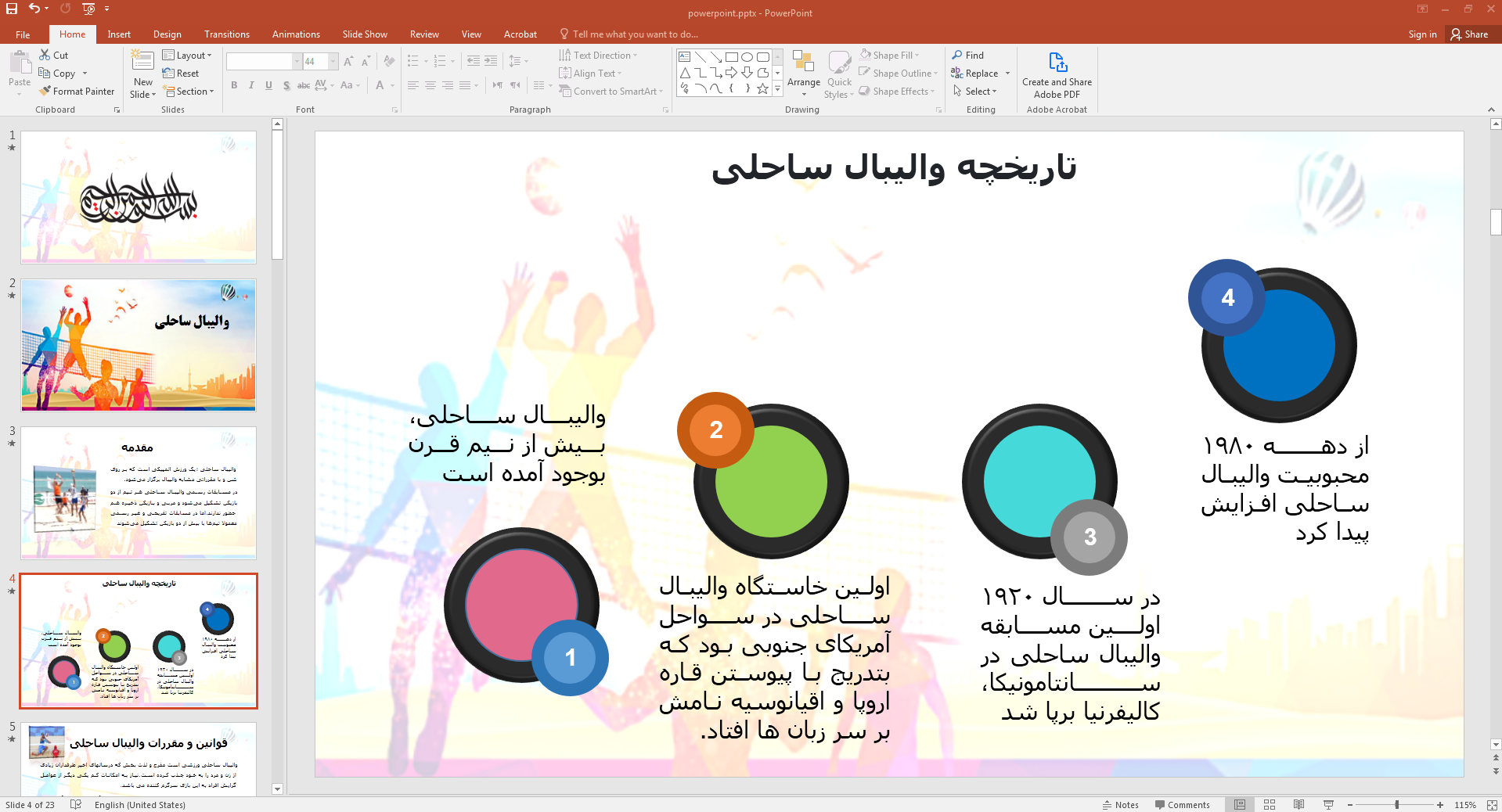Screen dimensions: 1502x812
Task: Click Convert to SmartArt button
Action: click(611, 92)
